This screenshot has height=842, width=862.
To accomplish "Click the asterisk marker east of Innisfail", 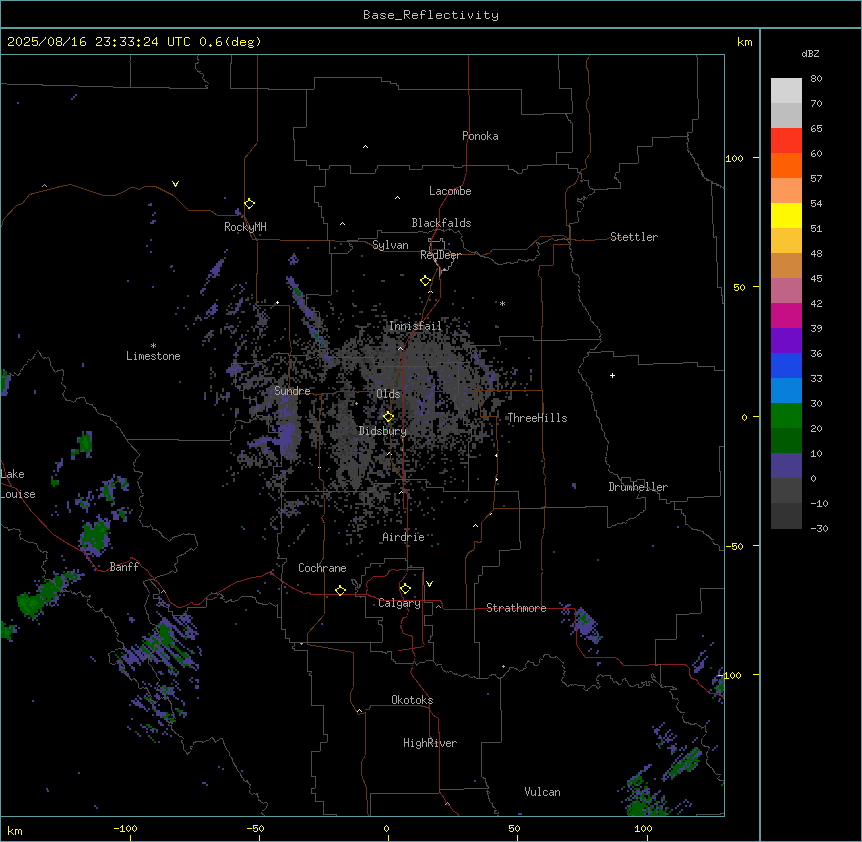I will (x=502, y=303).
